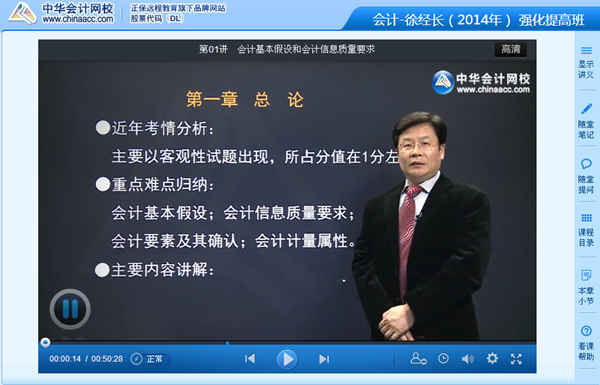Skip to next lecture track

324,359
